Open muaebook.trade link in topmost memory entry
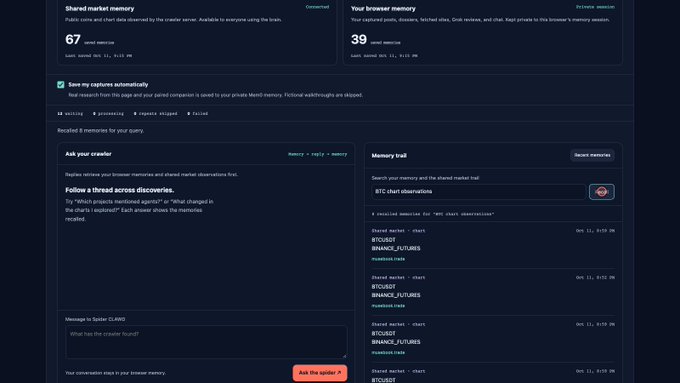The image size is (680, 383). coord(388,259)
